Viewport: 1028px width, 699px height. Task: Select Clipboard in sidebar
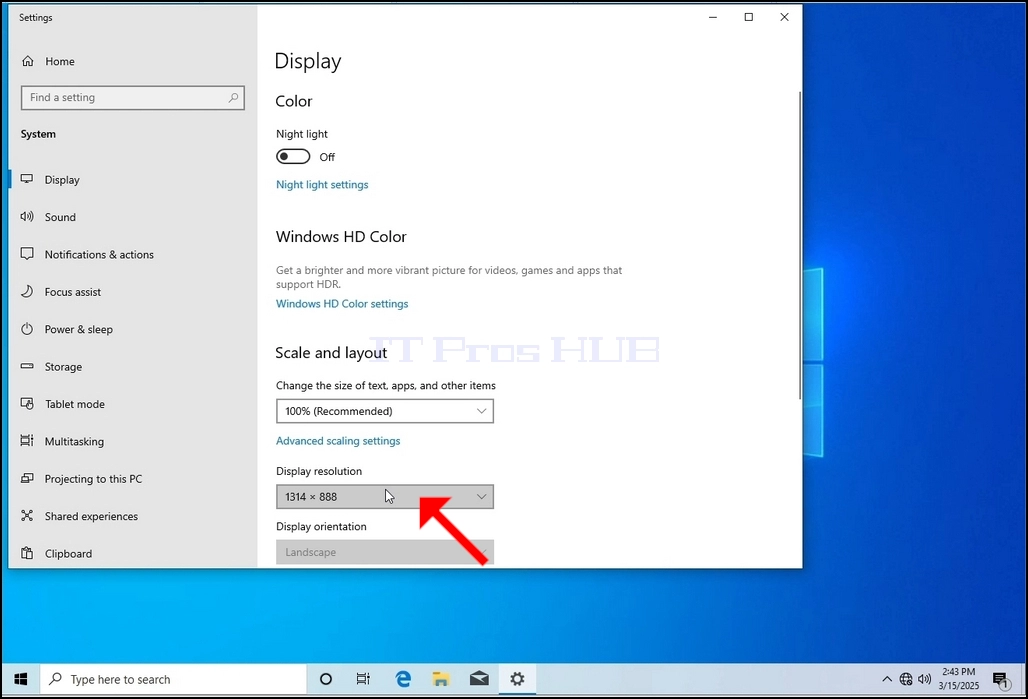(133, 553)
